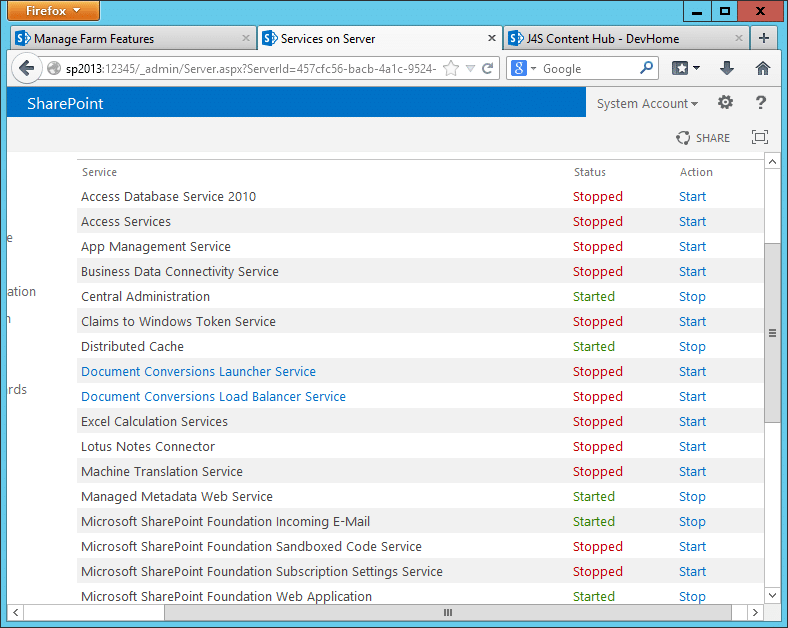The height and width of the screenshot is (628, 788).
Task: Click the scroll down arrow
Action: coord(772,595)
